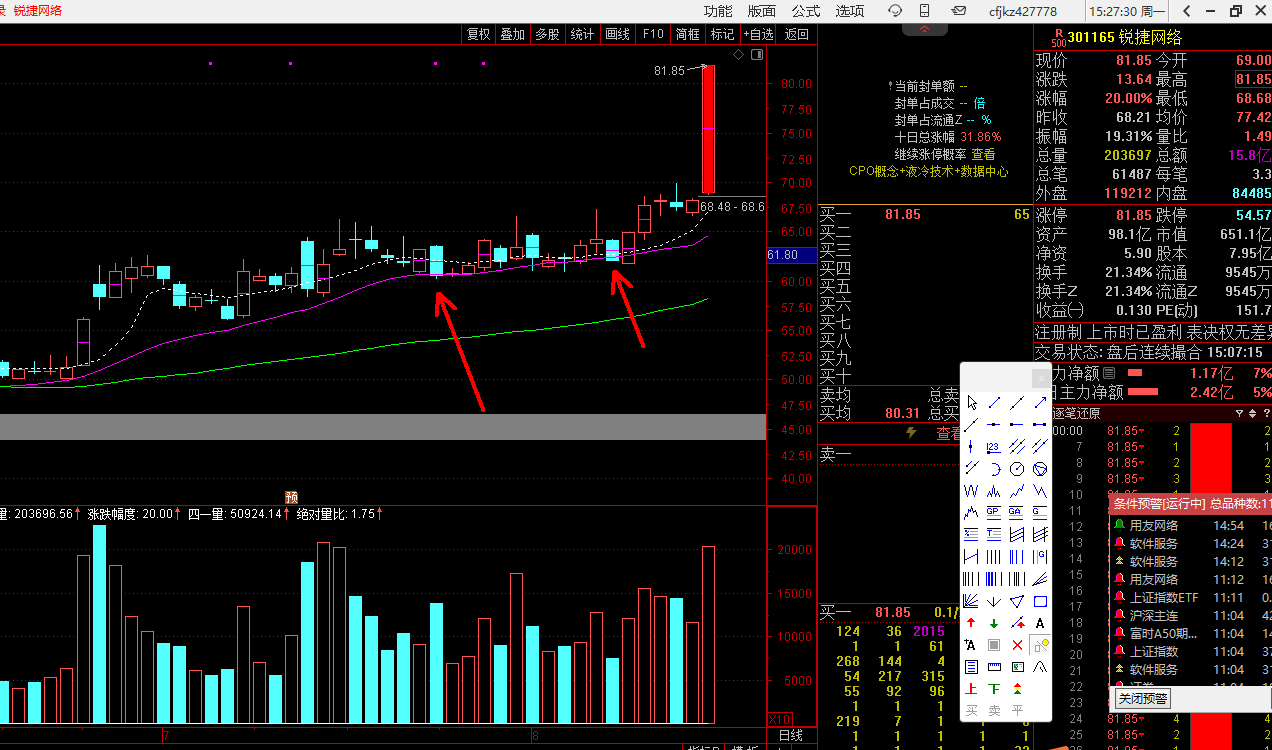
Task: Select the green 下 marker tool
Action: point(994,689)
